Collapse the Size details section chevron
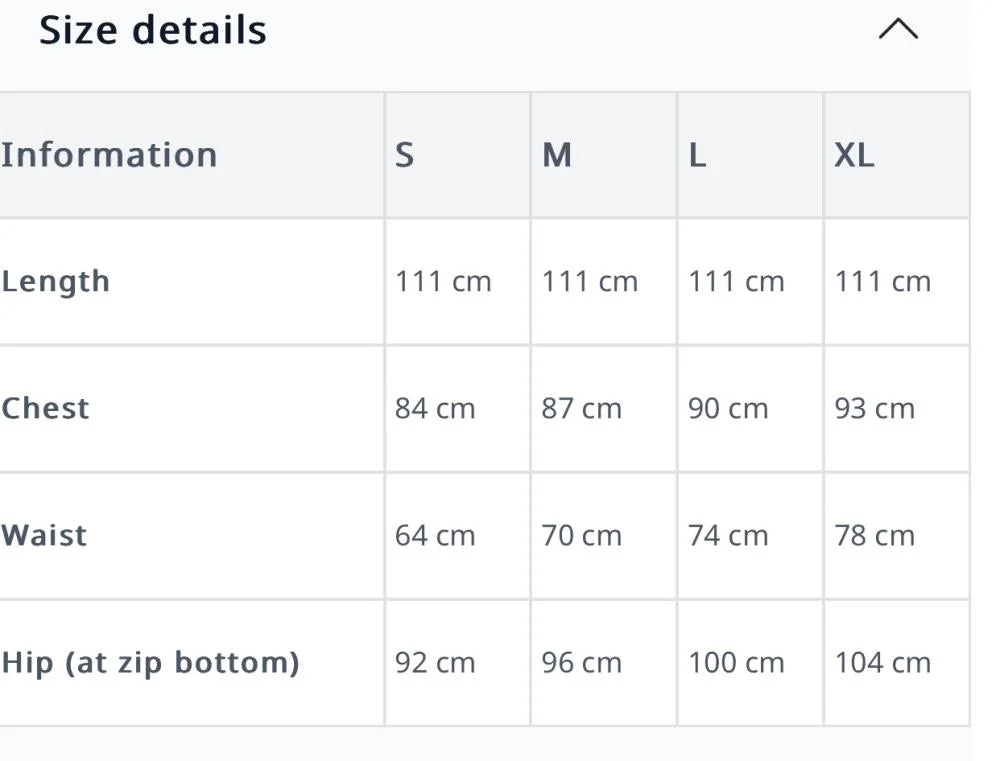This screenshot has width=1000, height=761. coord(897,30)
